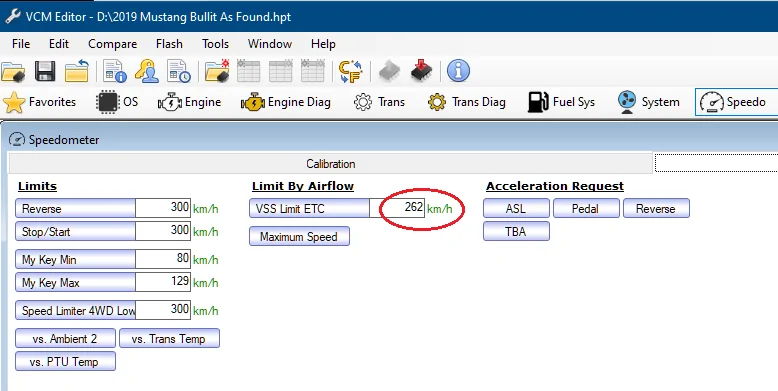778x391 pixels.
Task: Click the VSS Limit ETC button
Action: [x=310, y=208]
